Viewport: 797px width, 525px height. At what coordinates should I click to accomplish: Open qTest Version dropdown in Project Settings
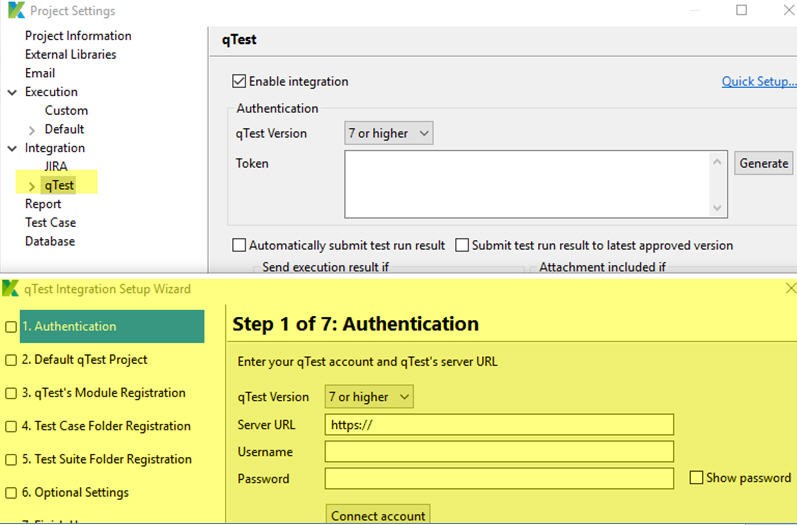pos(389,133)
